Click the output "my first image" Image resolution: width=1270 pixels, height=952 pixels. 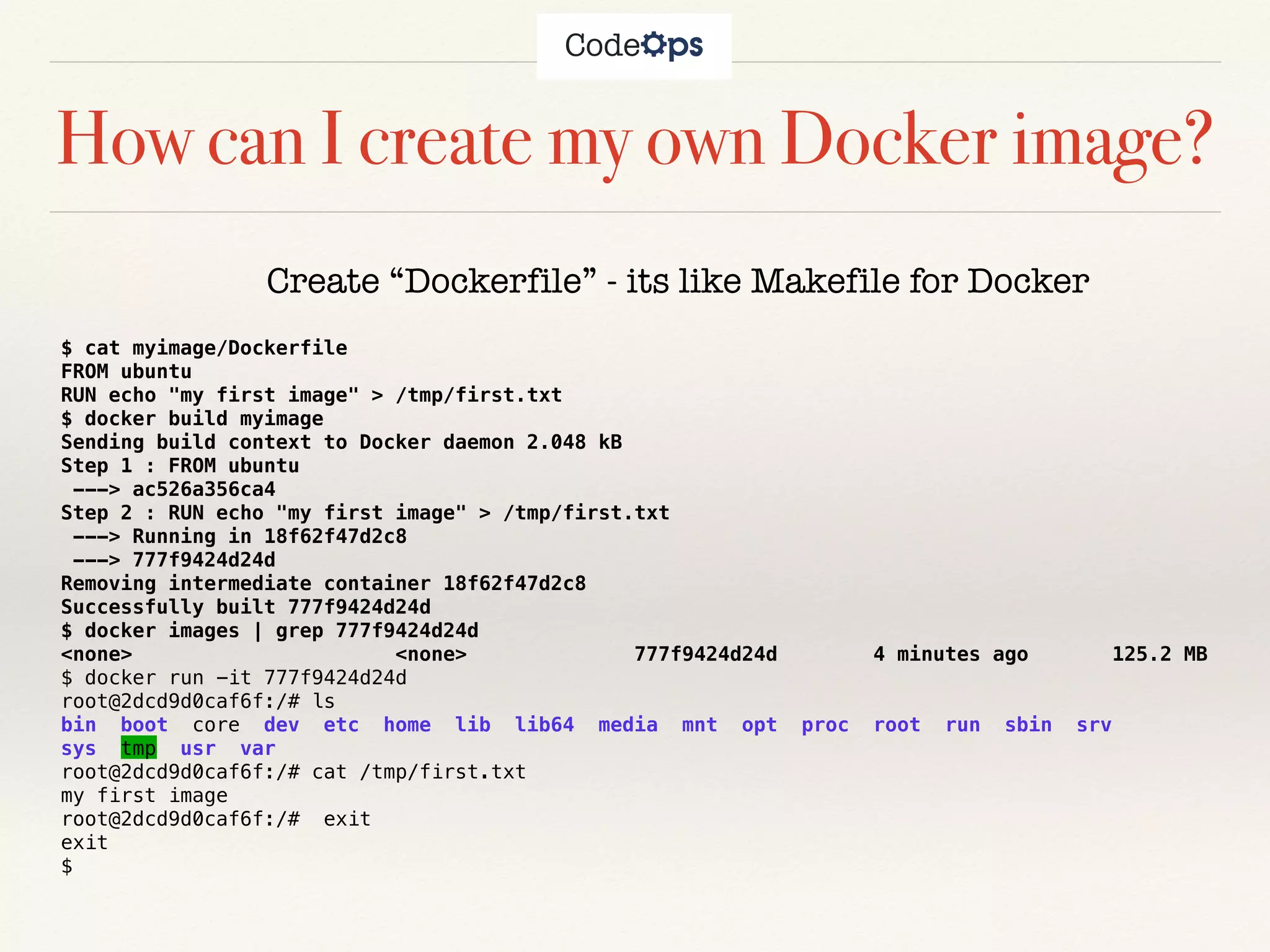144,796
